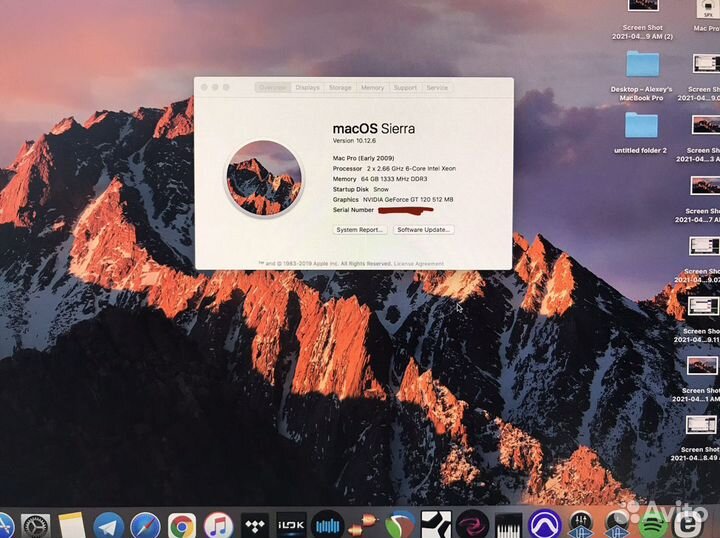Screen dimensions: 720x538
Task: Launch Telegram from the dock
Action: (108, 526)
